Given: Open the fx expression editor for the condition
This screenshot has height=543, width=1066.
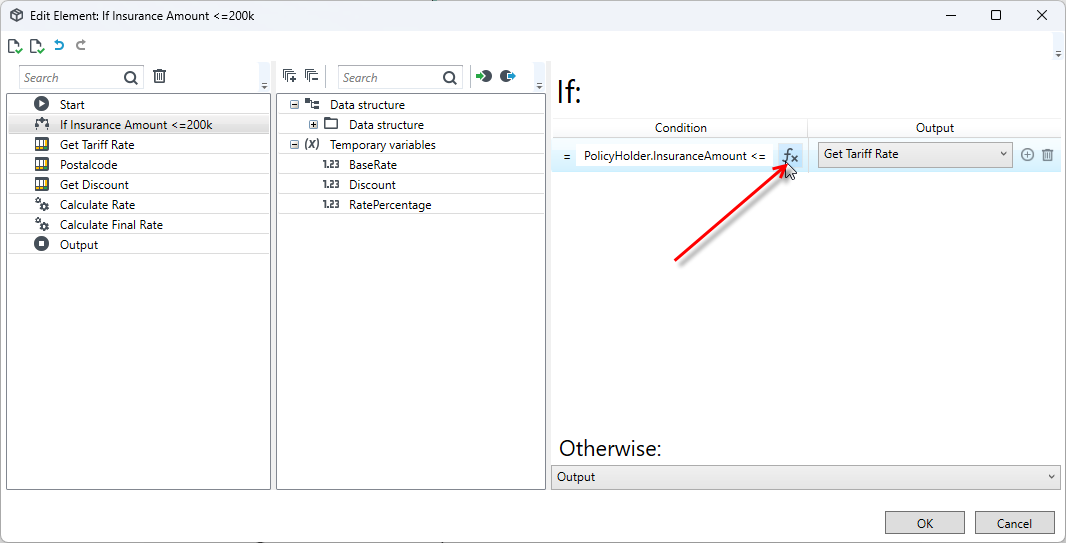Looking at the screenshot, I should pyautogui.click(x=789, y=156).
